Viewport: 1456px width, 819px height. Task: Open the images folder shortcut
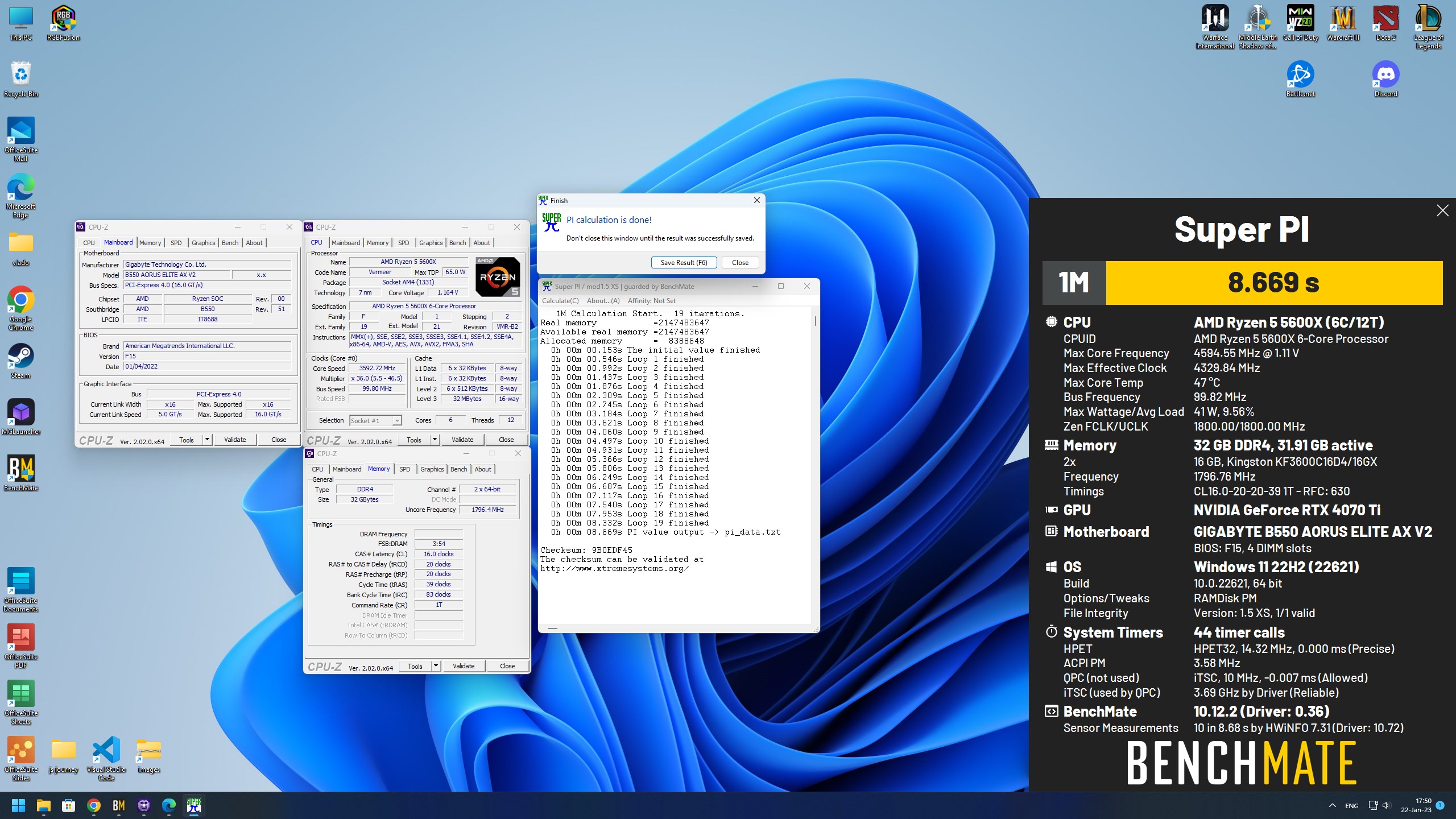coord(148,755)
